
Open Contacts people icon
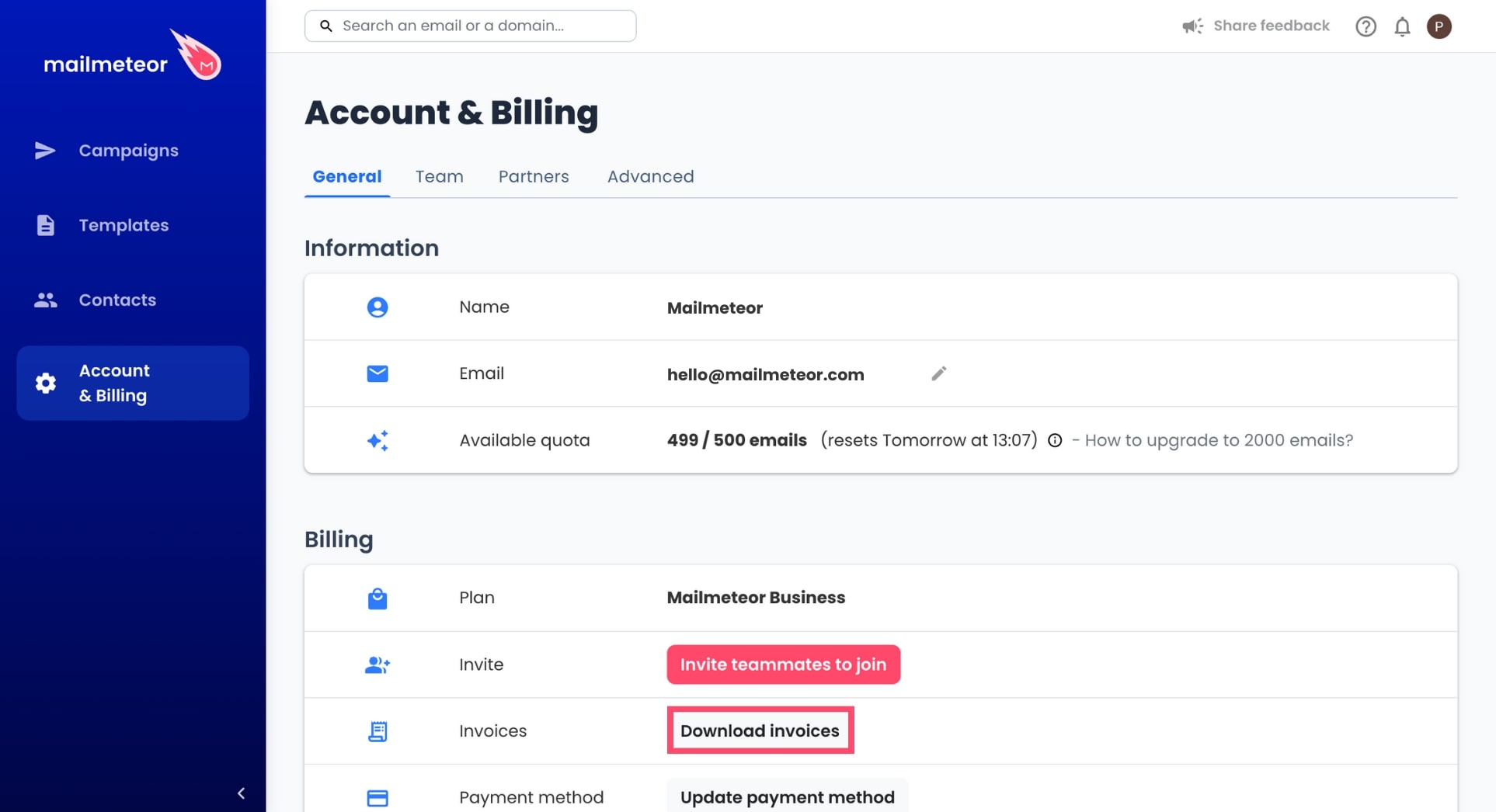(x=45, y=300)
